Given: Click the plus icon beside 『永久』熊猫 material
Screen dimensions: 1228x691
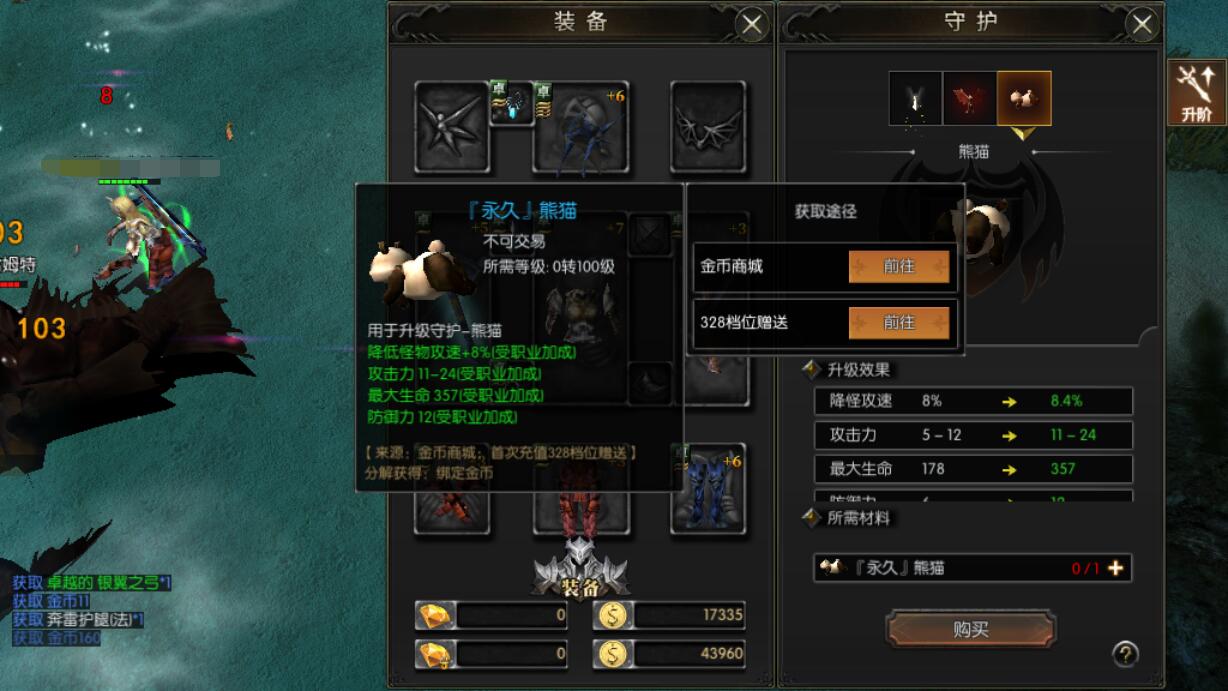Looking at the screenshot, I should [1115, 568].
